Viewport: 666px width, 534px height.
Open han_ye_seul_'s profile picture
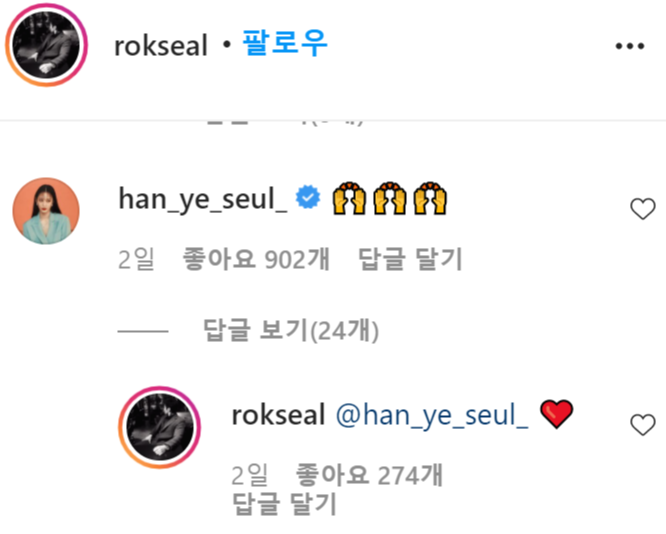tap(46, 211)
